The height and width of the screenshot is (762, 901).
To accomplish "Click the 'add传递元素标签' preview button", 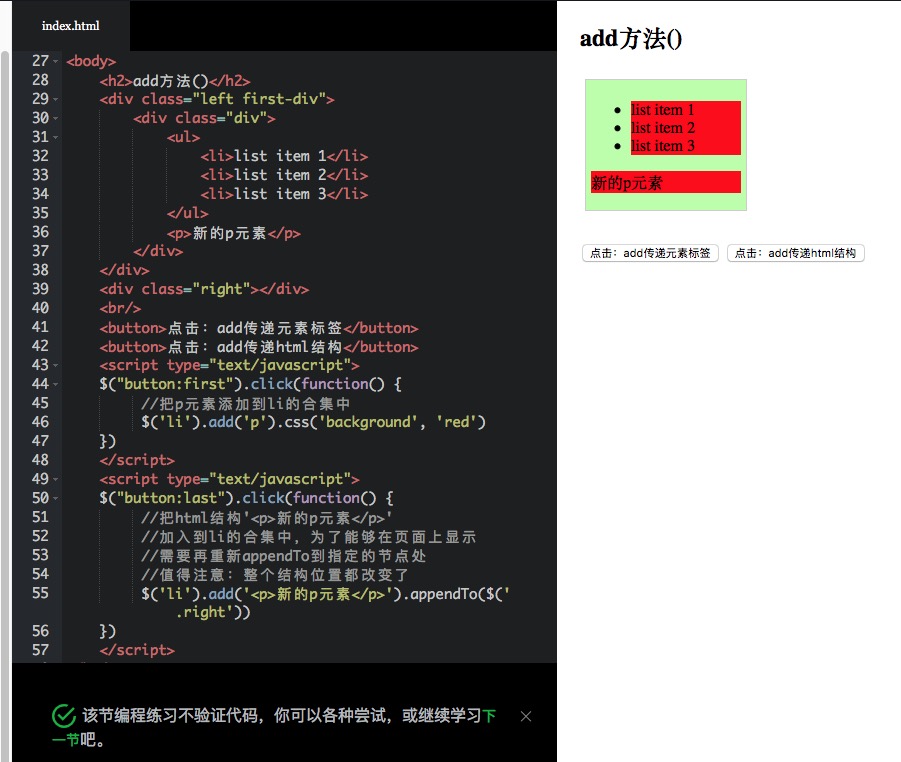I will [x=650, y=253].
